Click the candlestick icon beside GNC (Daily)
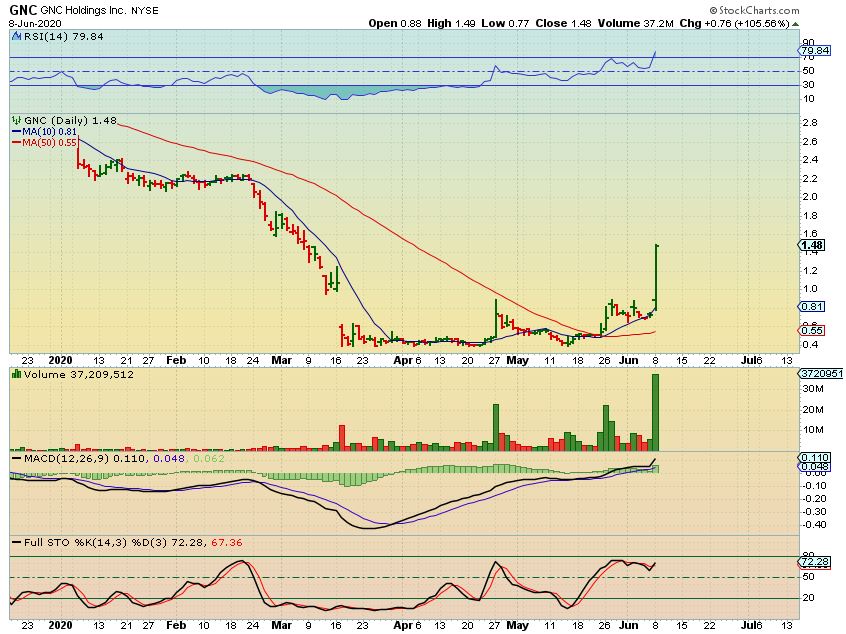 pyautogui.click(x=17, y=120)
